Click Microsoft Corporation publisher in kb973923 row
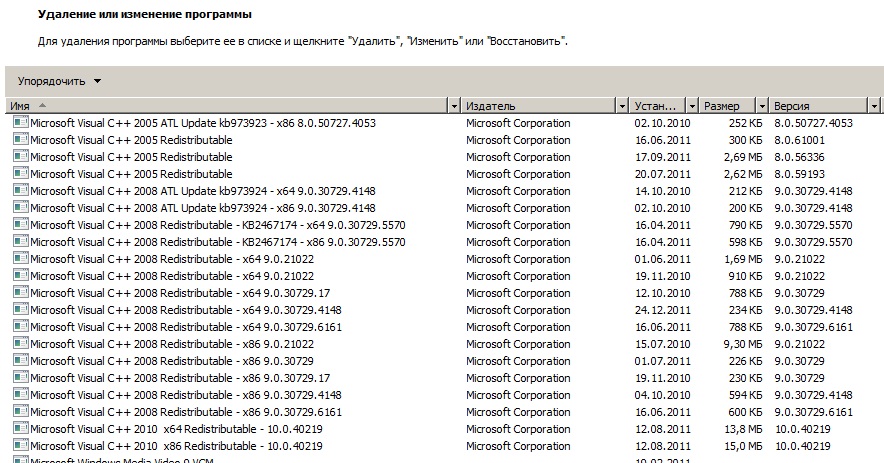This screenshot has width=884, height=463. [518, 123]
